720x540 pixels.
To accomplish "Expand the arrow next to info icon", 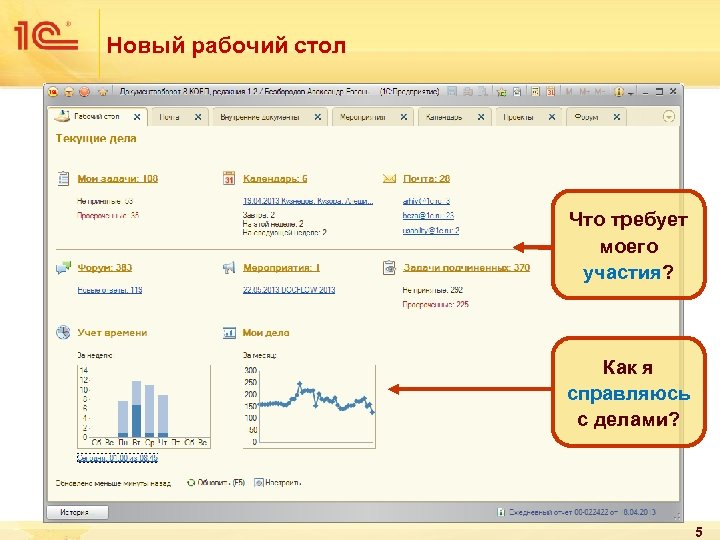I will pos(631,93).
